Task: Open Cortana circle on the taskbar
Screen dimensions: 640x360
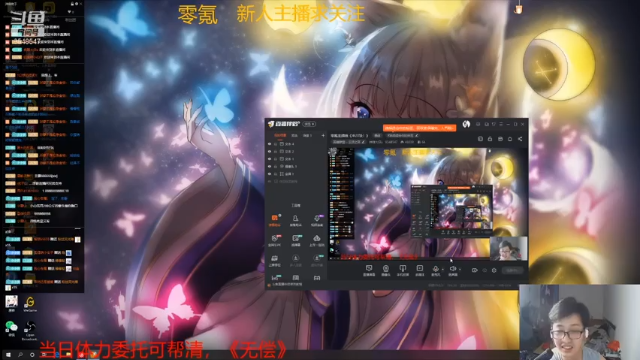Action: coord(32,355)
